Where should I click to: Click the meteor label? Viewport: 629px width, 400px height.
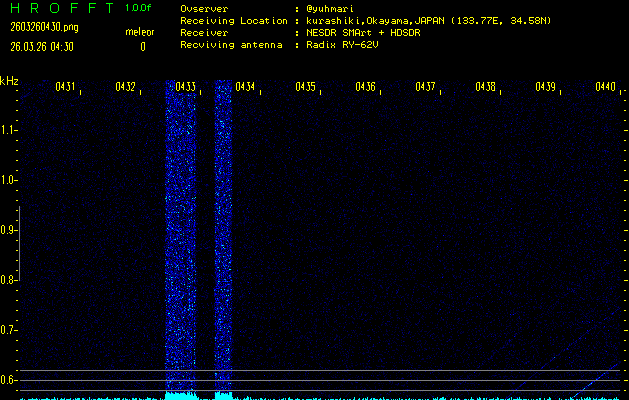pyautogui.click(x=140, y=33)
